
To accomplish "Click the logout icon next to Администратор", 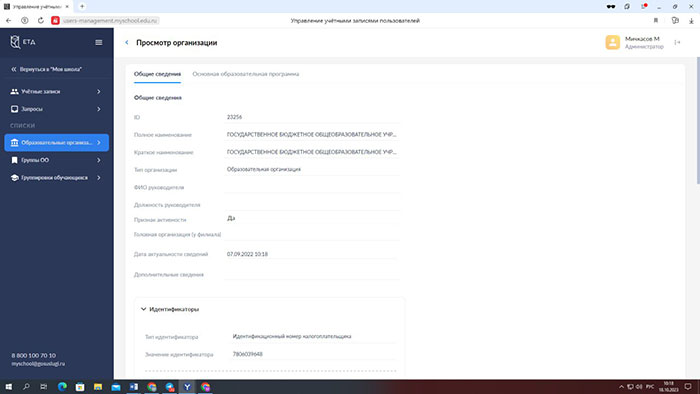I will [677, 42].
